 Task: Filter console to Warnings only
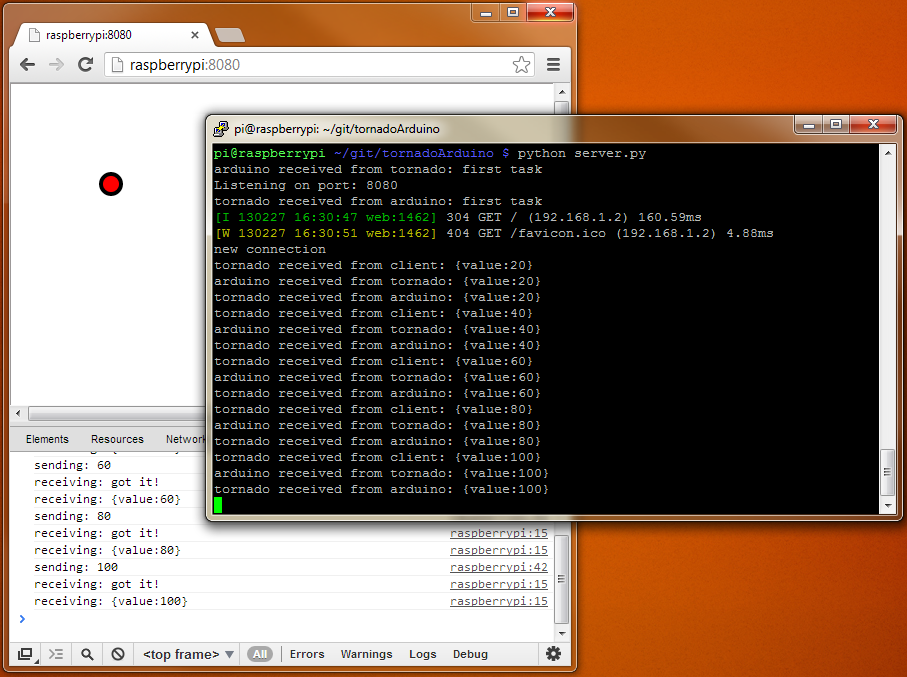(366, 654)
